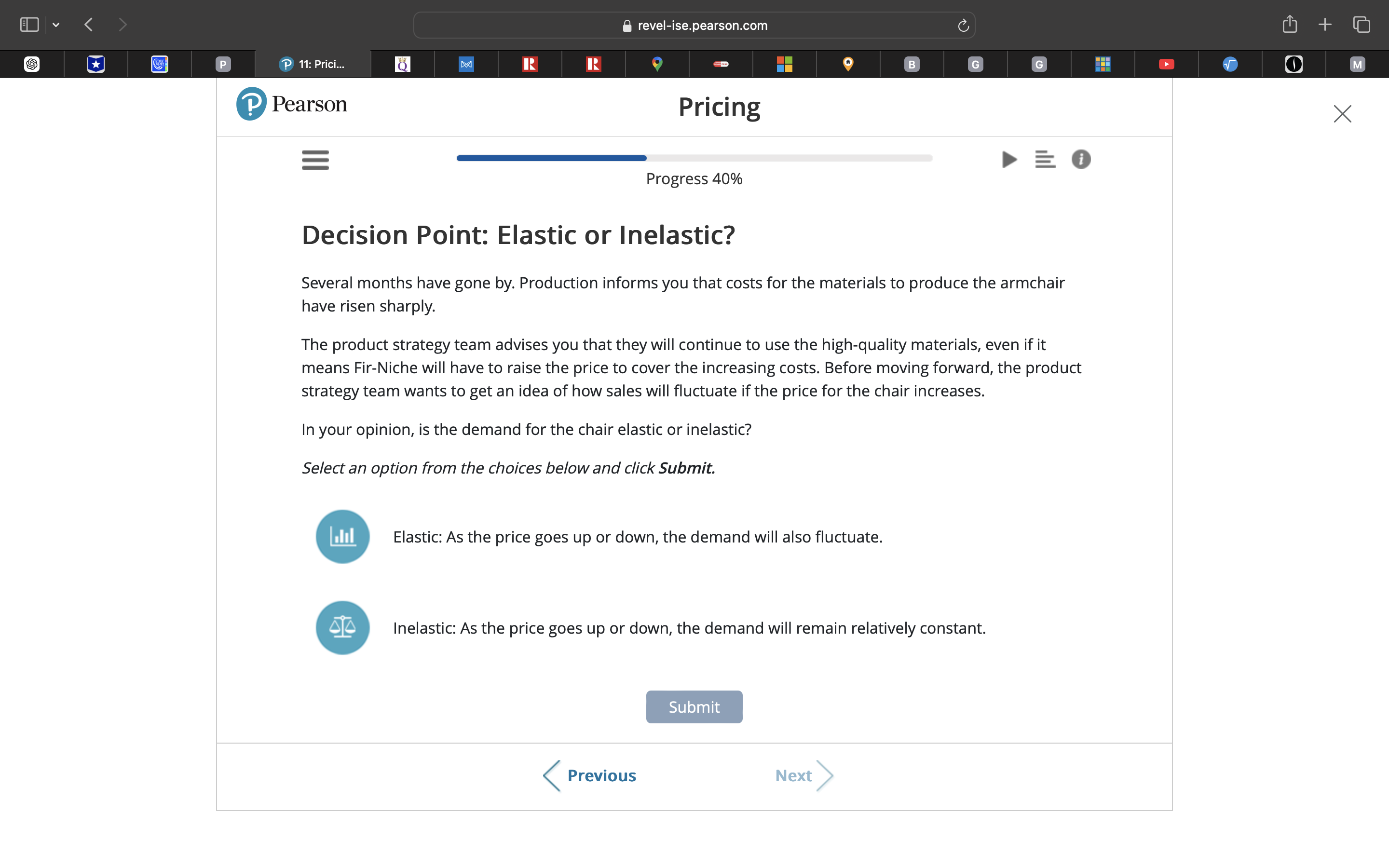1389x868 pixels.
Task: Select the Inelastic answer choice
Action: click(x=689, y=628)
